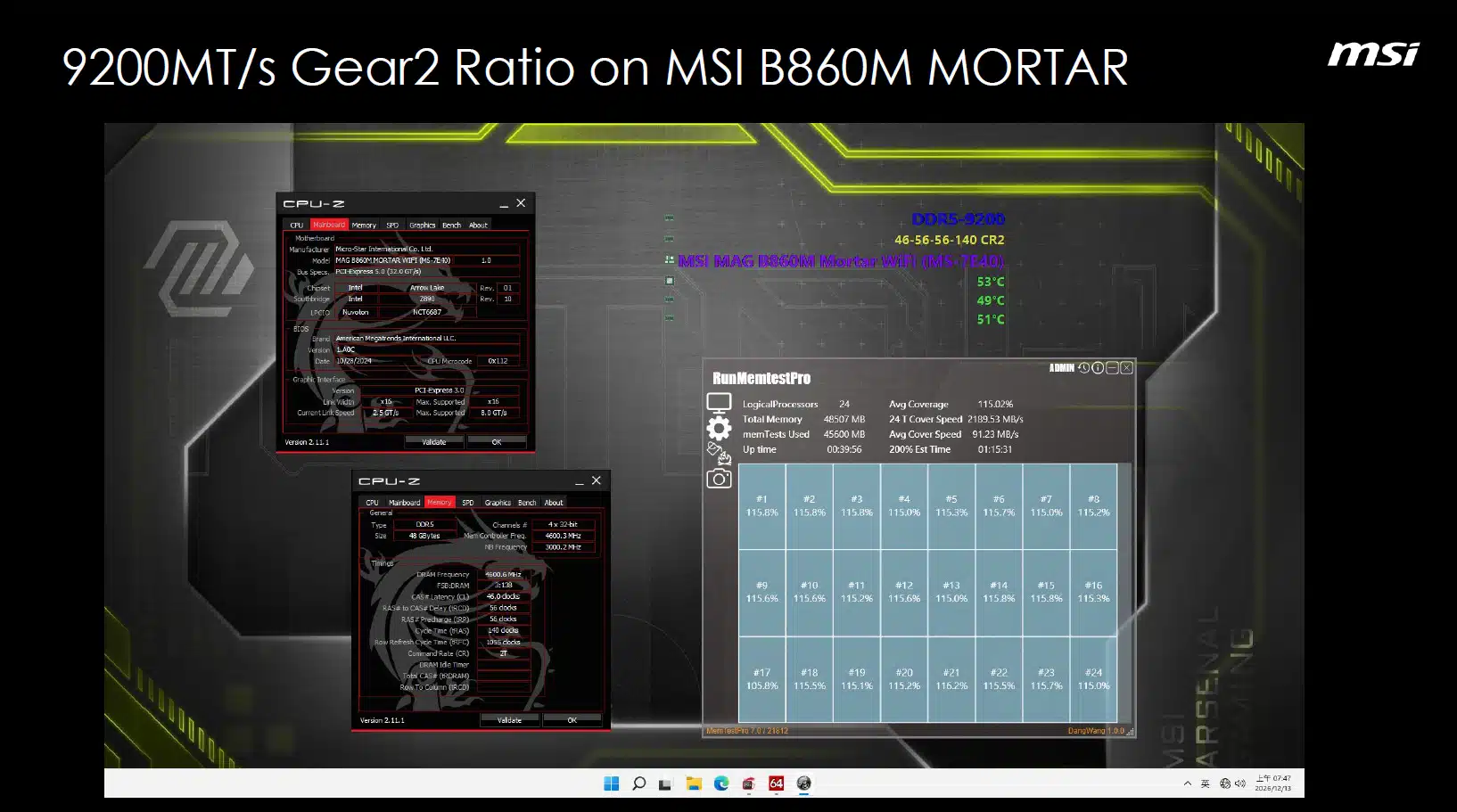Click the red 64 taskbar icon
1457x812 pixels.
tap(776, 783)
